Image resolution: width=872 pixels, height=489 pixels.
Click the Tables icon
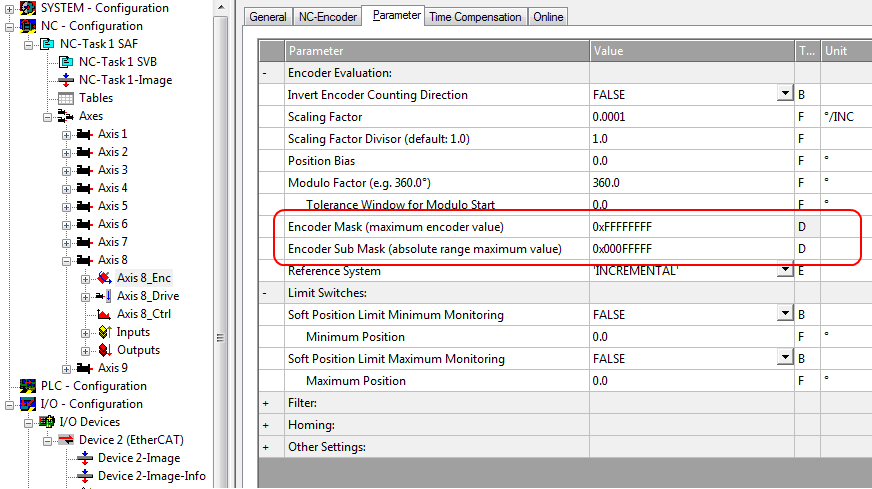coord(66,98)
